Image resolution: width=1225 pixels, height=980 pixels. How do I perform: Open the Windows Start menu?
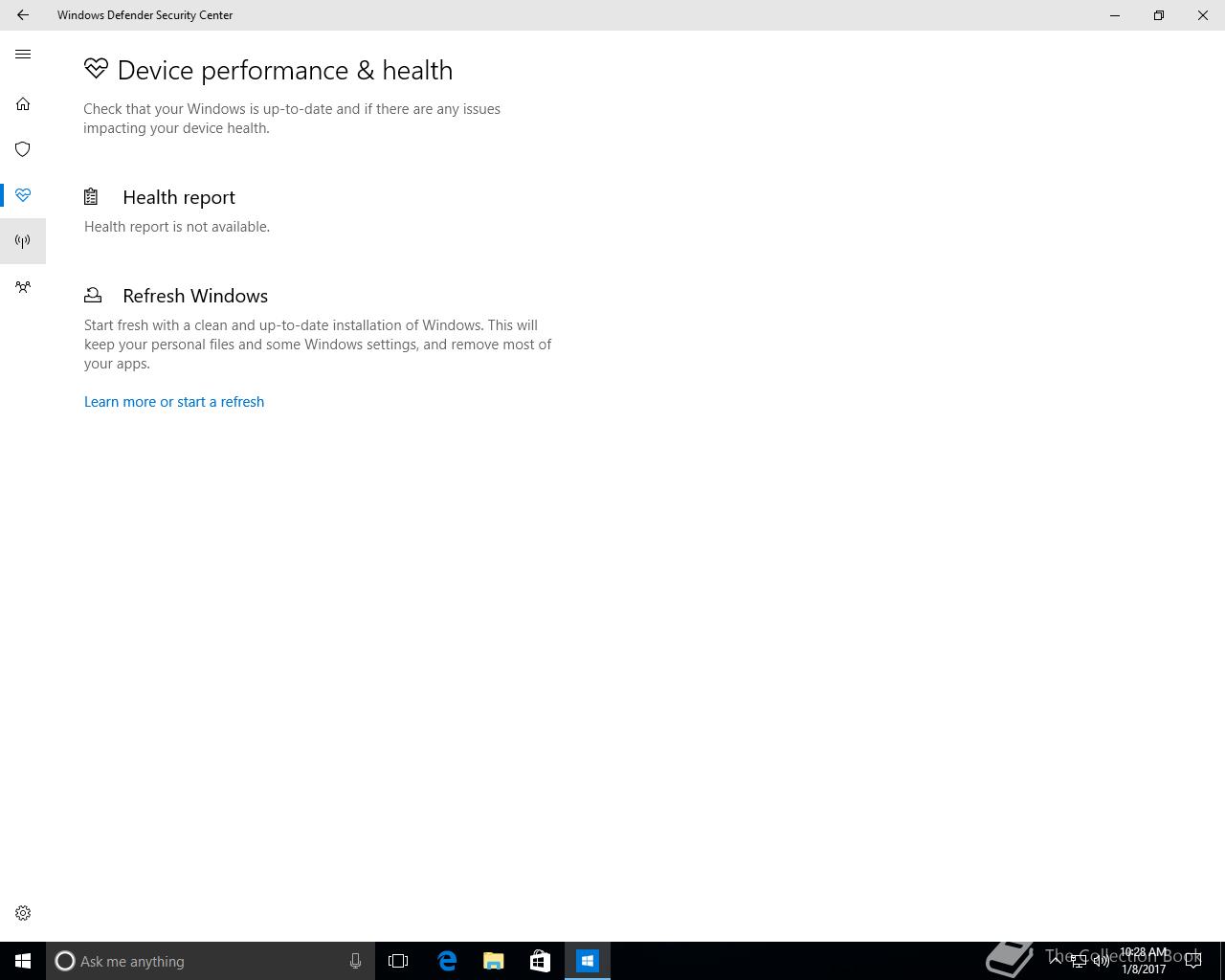[x=23, y=961]
